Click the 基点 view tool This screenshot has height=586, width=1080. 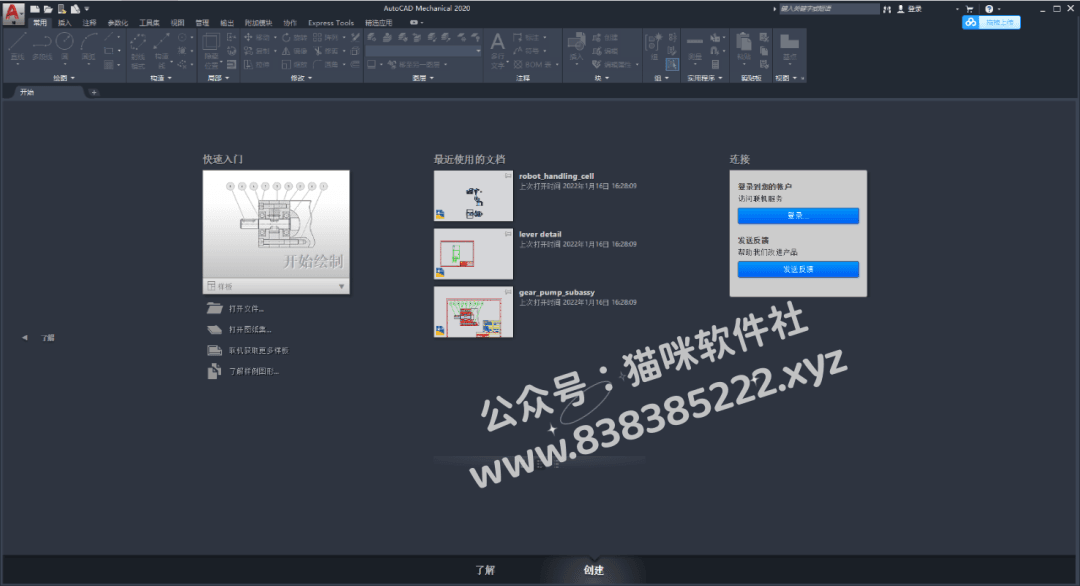point(789,47)
